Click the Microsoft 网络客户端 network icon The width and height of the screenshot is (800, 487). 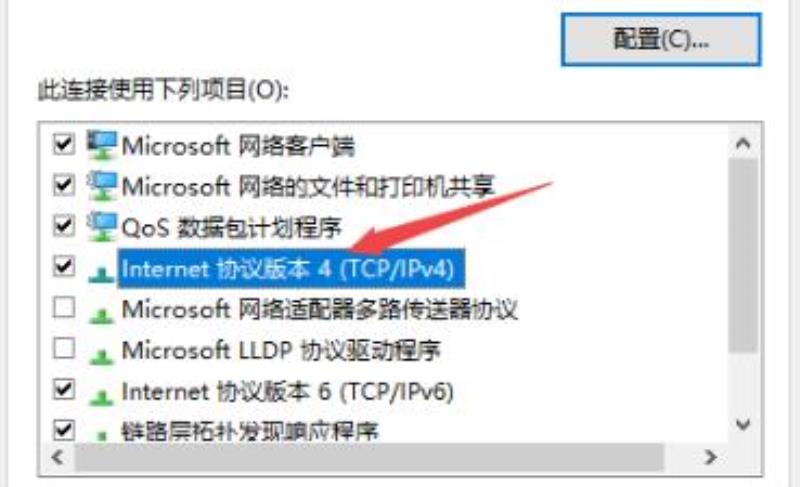coord(102,145)
